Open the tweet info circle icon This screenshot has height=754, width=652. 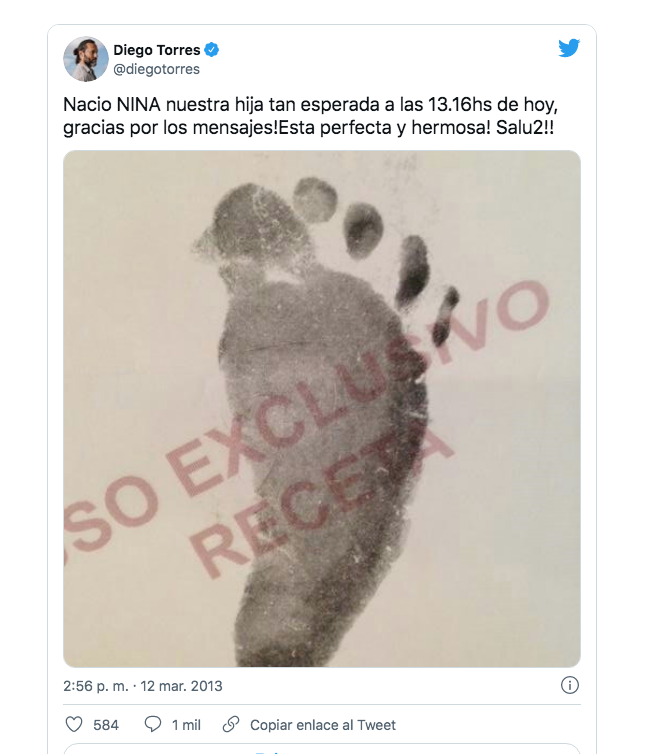tap(570, 685)
